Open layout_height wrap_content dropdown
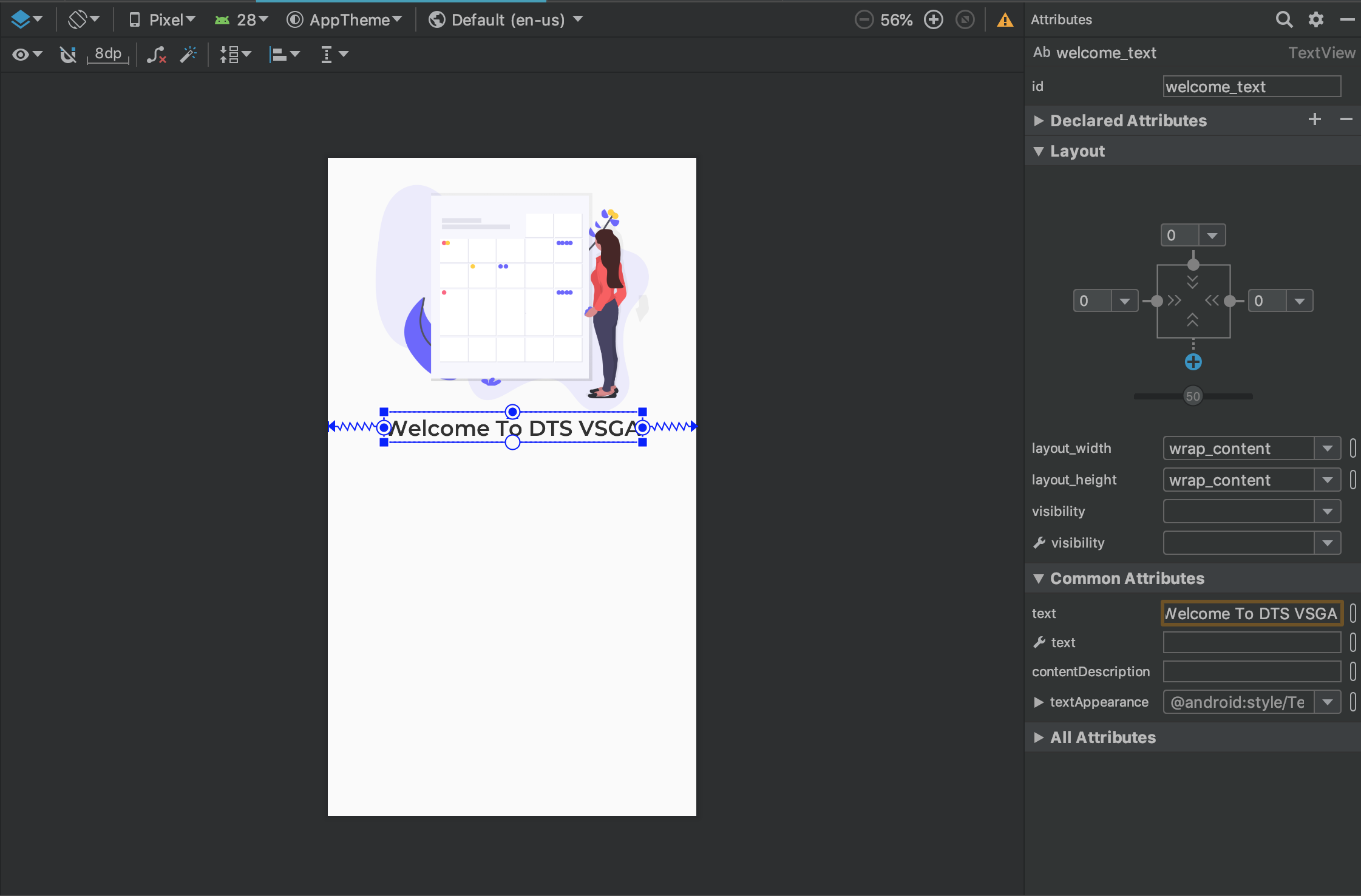 pos(1328,480)
